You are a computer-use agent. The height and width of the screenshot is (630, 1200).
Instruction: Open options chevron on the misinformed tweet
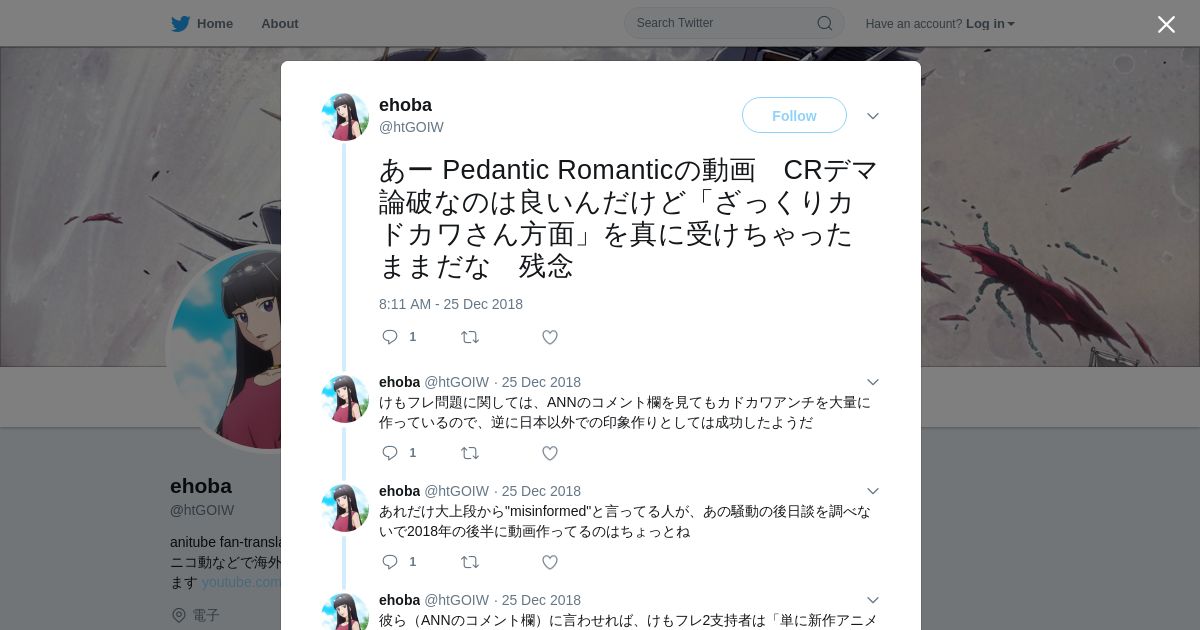(873, 491)
